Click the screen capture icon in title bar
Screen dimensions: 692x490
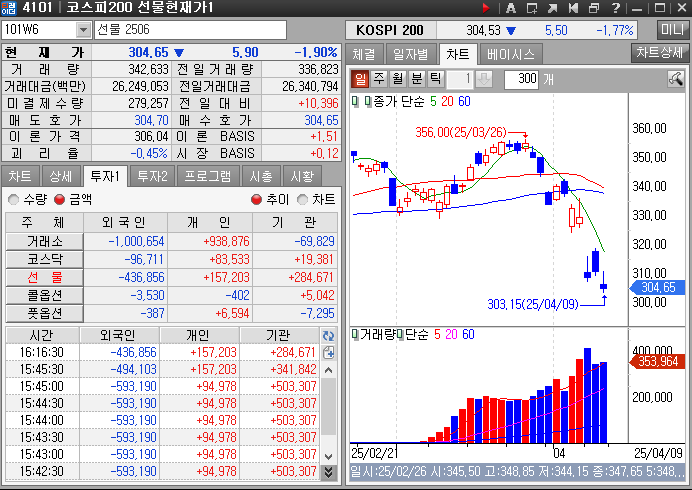pos(532,8)
